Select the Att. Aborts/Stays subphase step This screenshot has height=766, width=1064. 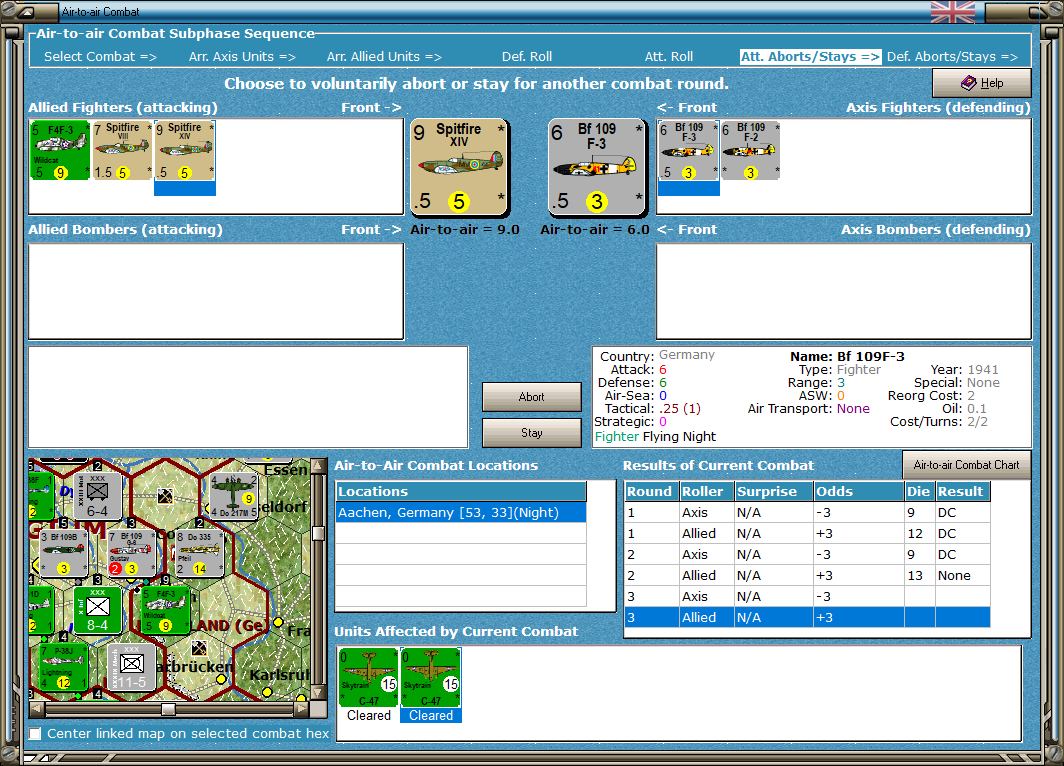click(x=810, y=57)
